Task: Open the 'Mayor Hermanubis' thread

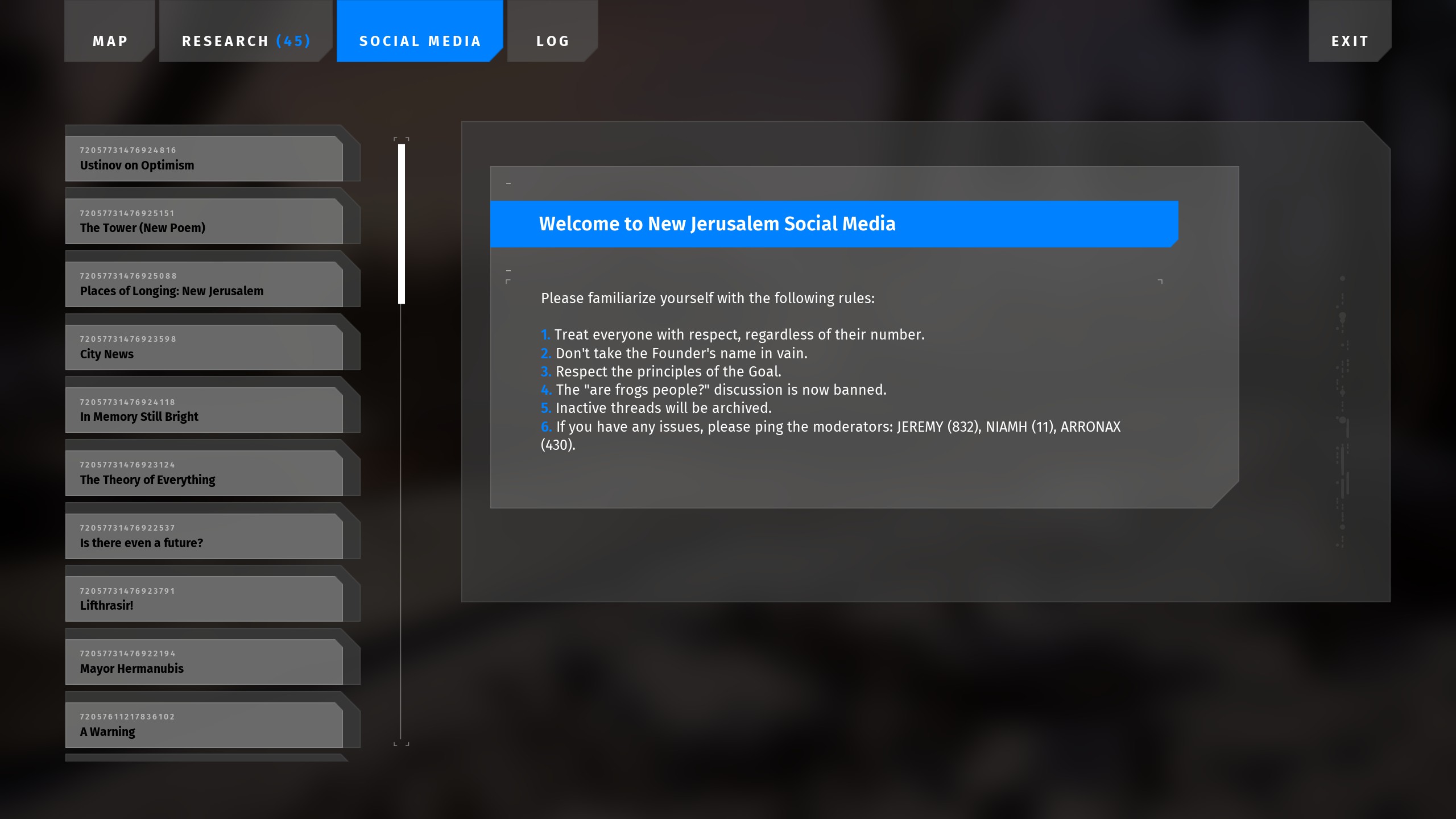Action: [204, 662]
